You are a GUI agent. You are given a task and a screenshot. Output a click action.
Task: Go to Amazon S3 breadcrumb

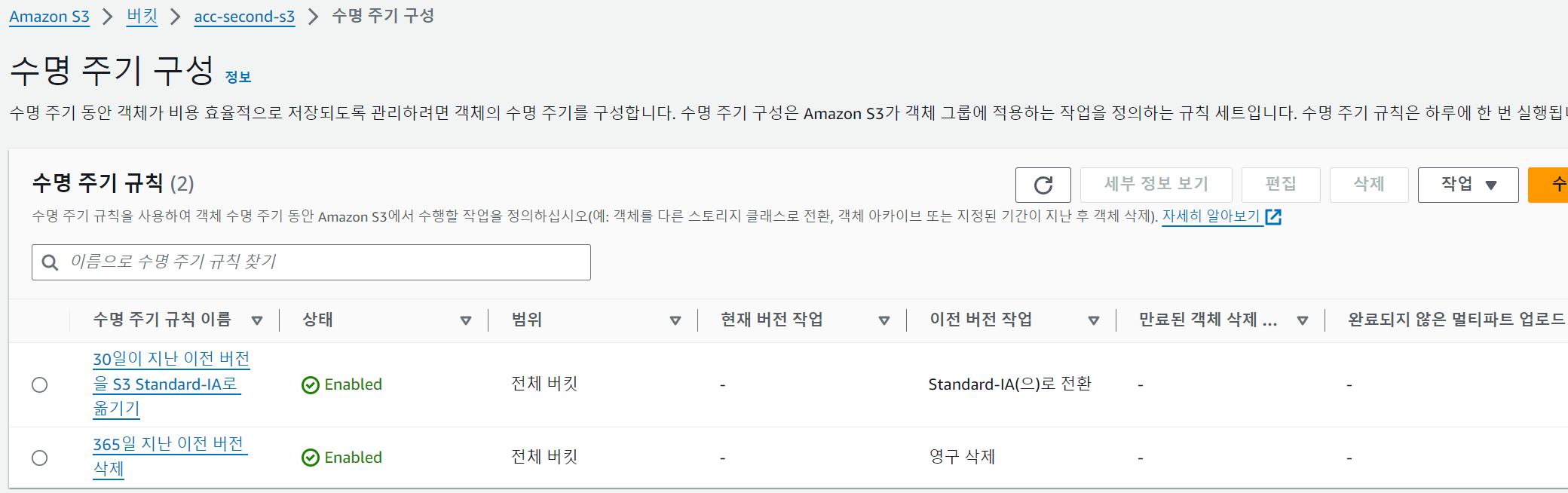click(49, 17)
